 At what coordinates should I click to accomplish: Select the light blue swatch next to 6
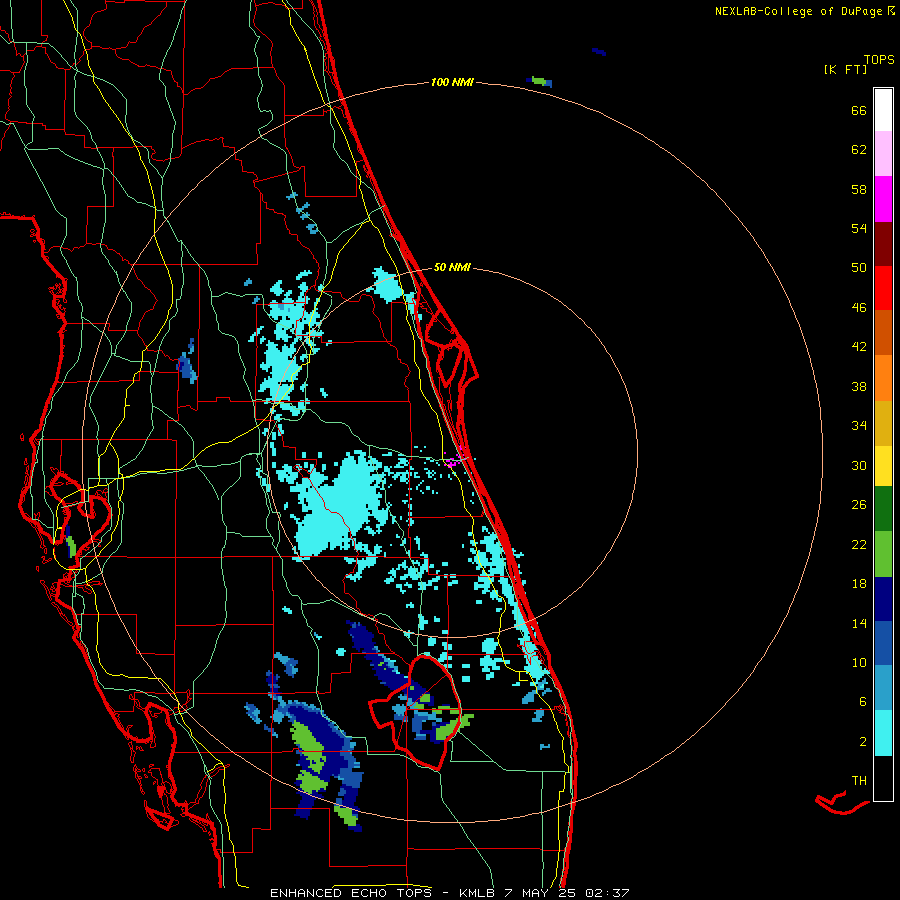coord(883,688)
